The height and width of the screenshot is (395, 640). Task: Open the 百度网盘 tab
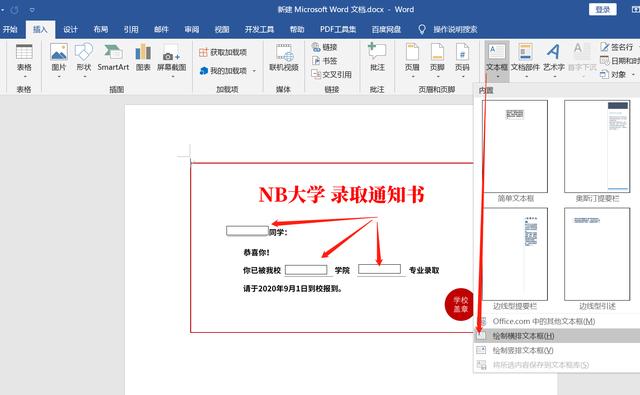(x=386, y=29)
